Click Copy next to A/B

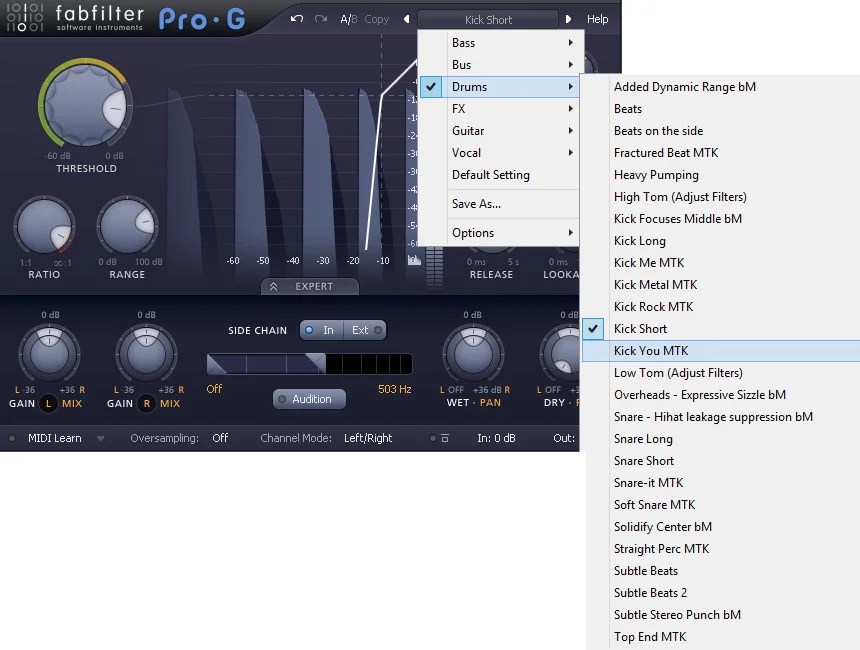(x=377, y=18)
